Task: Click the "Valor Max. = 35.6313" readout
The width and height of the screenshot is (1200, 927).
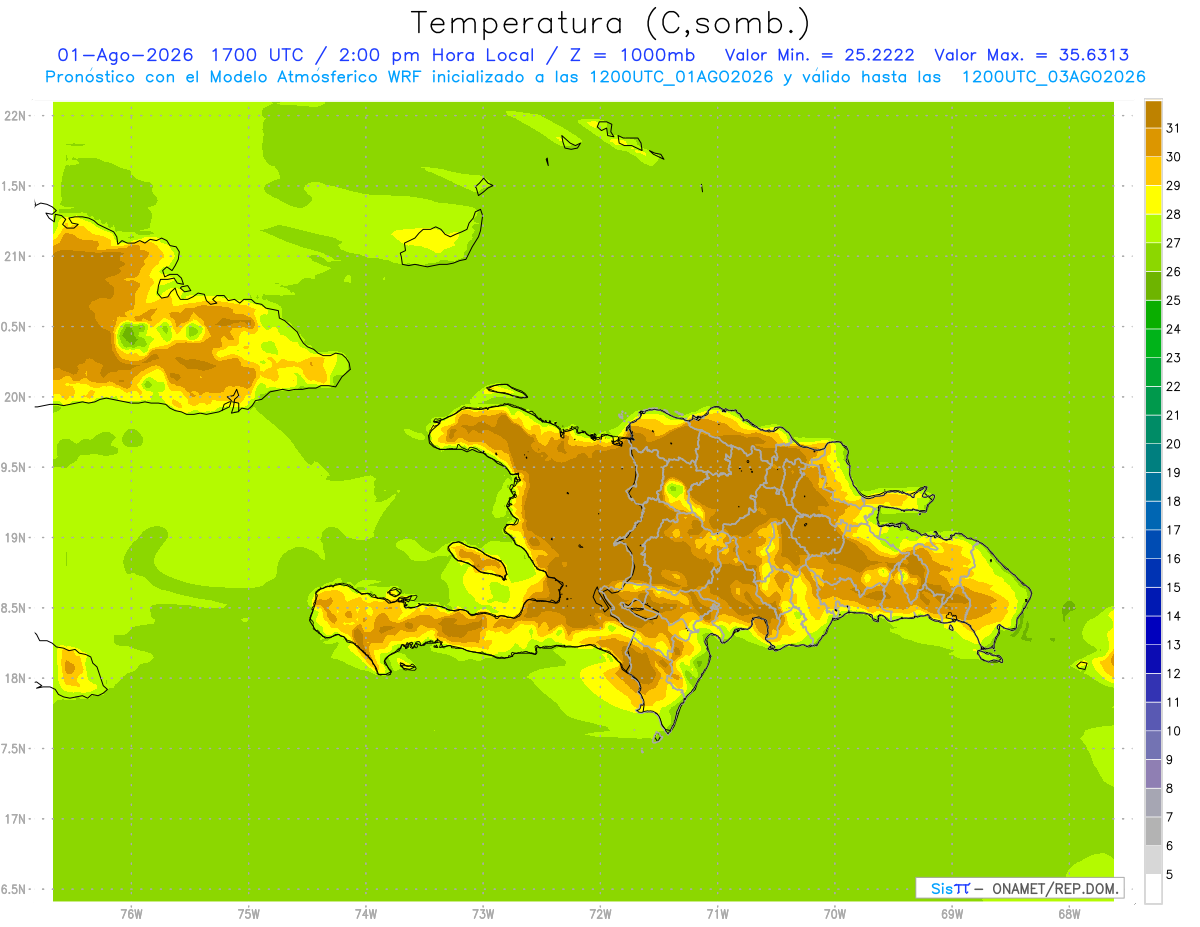Action: tap(1032, 55)
